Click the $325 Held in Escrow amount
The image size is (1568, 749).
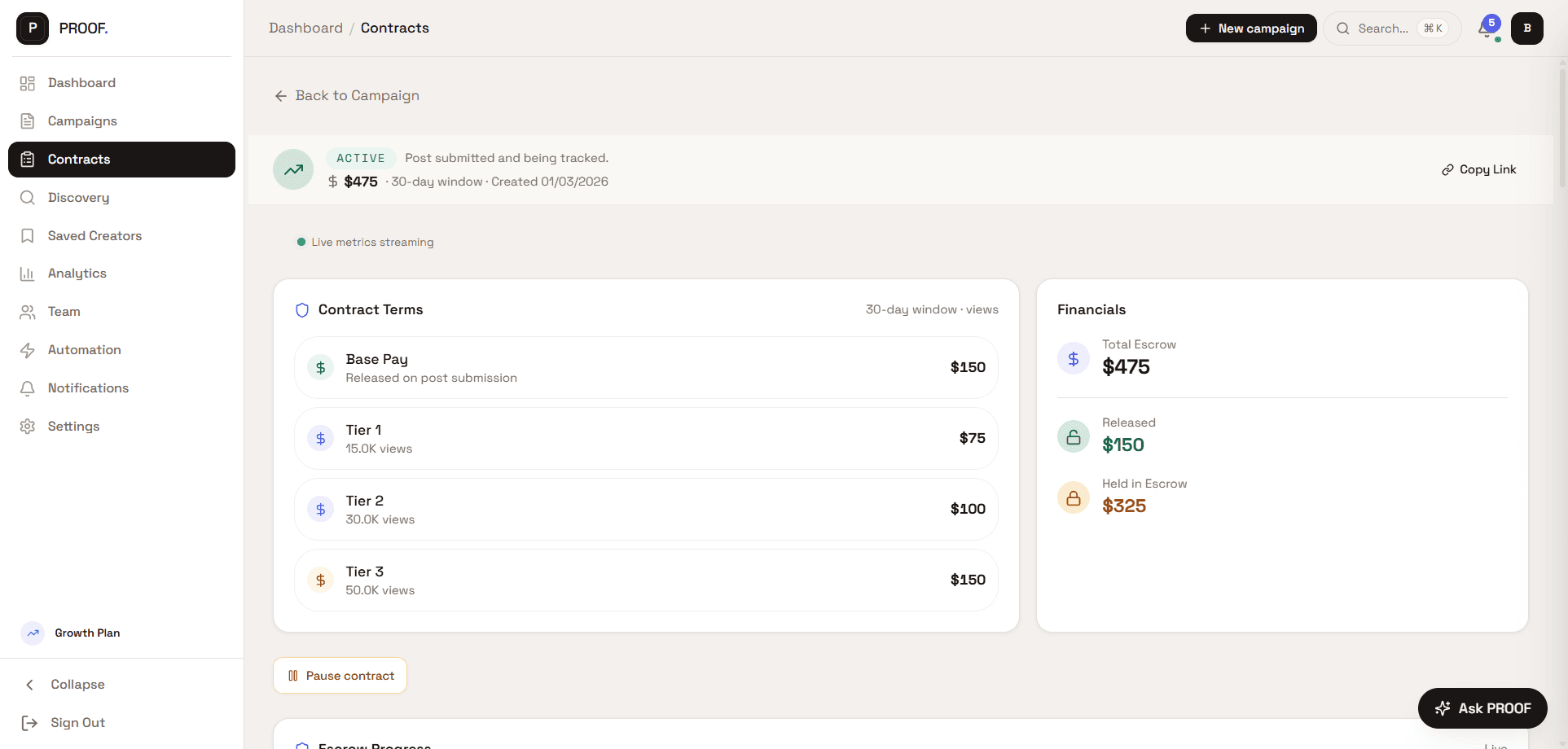click(1124, 506)
